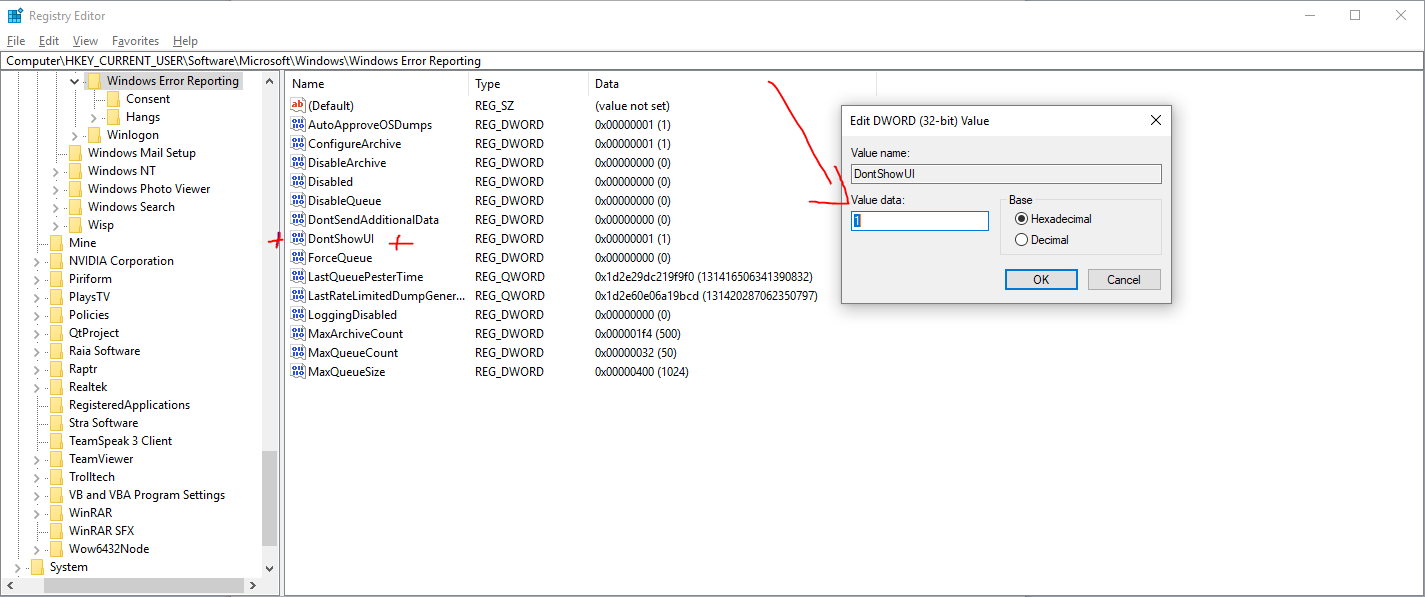Click the System folder icon

pos(37,567)
